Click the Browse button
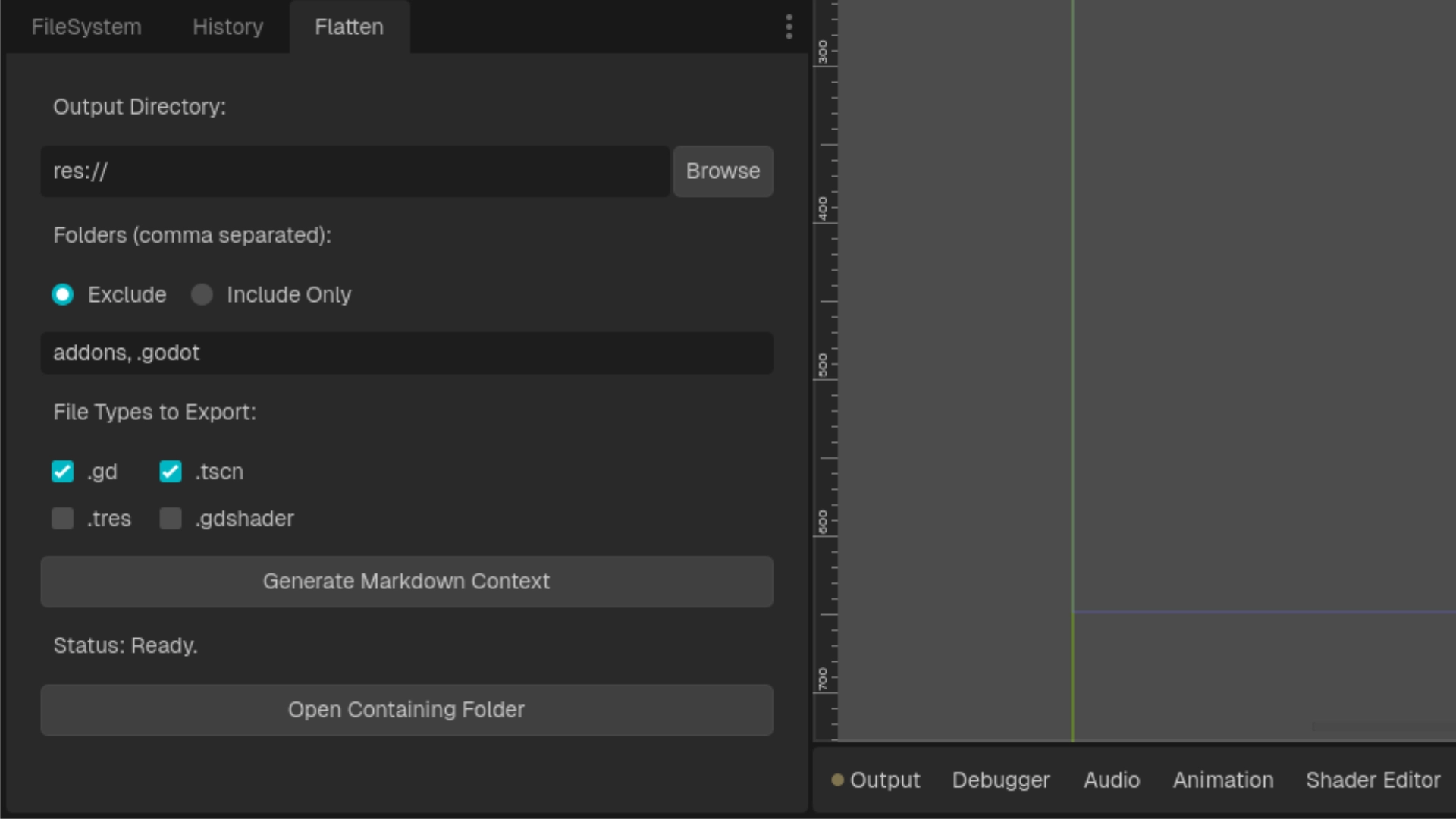 [x=722, y=171]
